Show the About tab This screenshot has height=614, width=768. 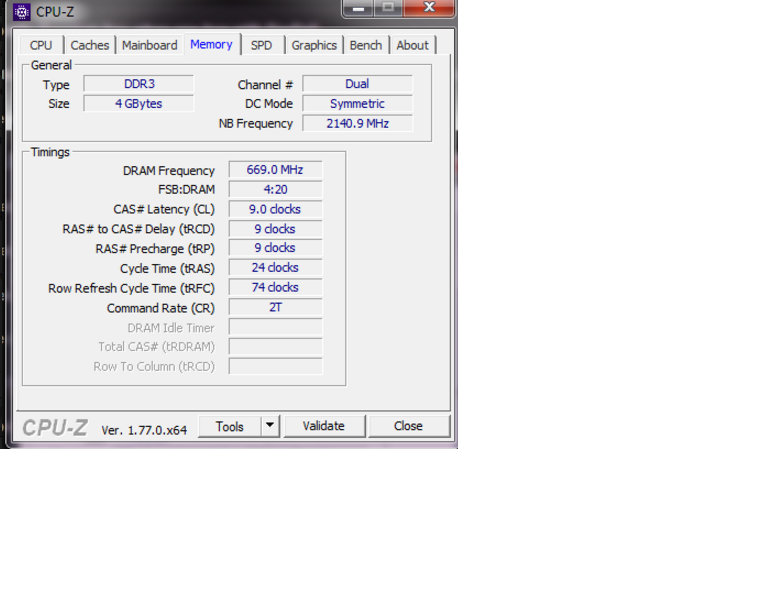[412, 45]
